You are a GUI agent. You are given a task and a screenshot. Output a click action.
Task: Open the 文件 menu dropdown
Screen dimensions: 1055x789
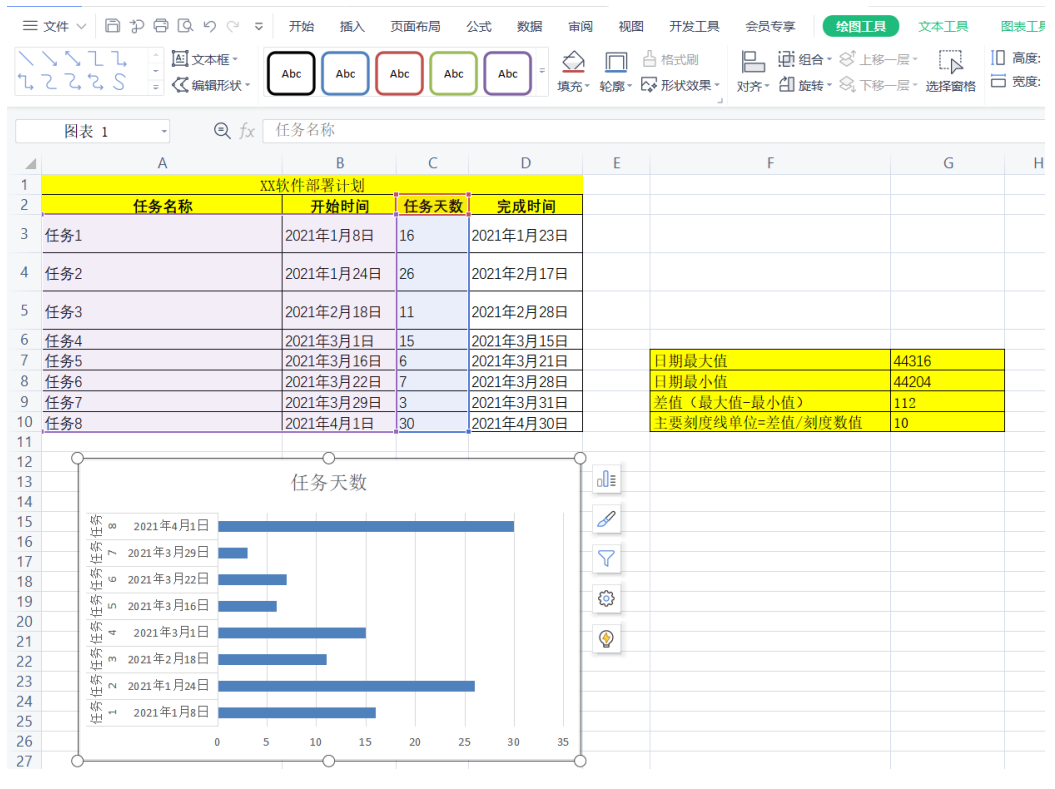[54, 26]
